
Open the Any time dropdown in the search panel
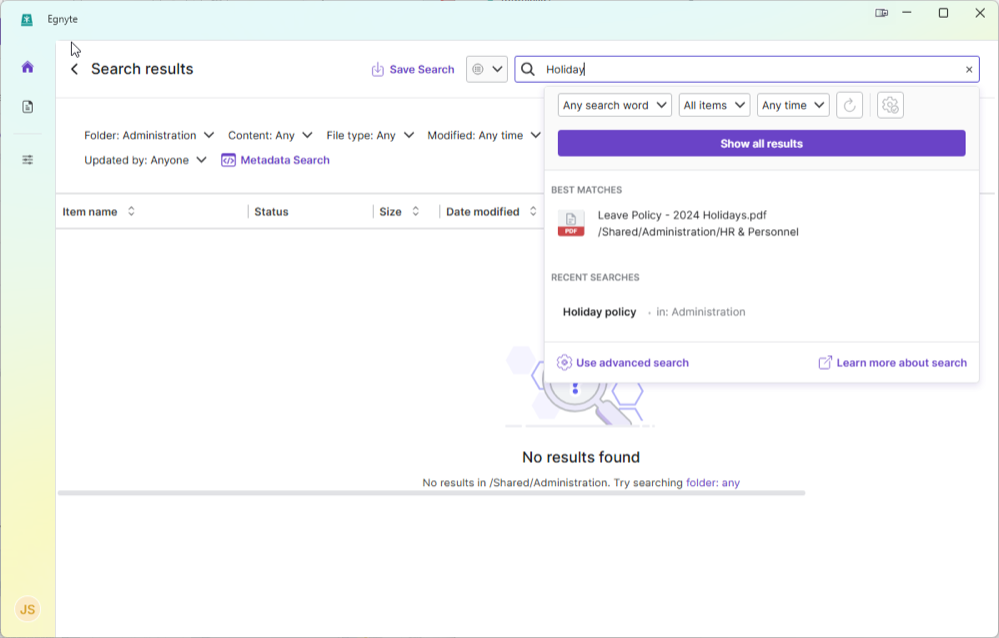pyautogui.click(x=793, y=105)
